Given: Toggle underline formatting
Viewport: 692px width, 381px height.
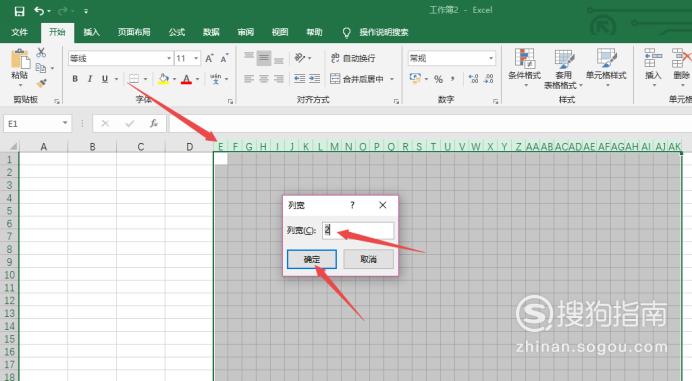Looking at the screenshot, I should [105, 79].
